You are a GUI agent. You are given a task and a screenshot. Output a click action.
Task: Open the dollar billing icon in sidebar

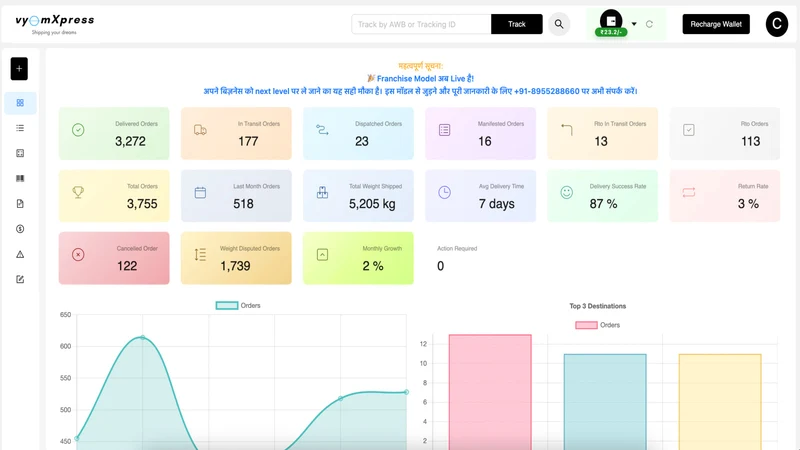pyautogui.click(x=20, y=229)
